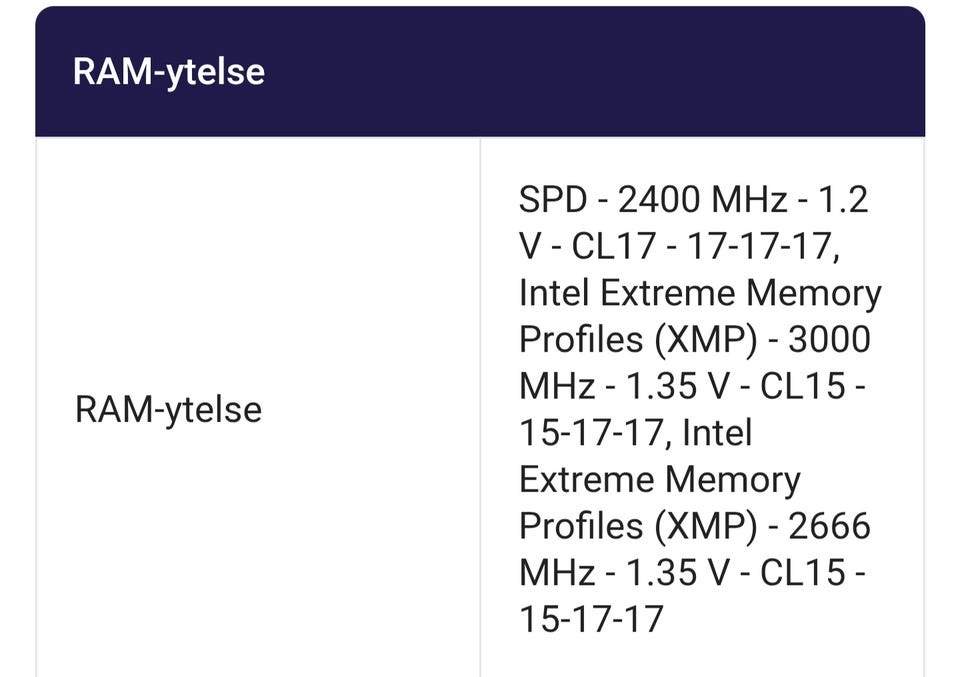Click the final 15-17-17 timings line

pyautogui.click(x=591, y=619)
